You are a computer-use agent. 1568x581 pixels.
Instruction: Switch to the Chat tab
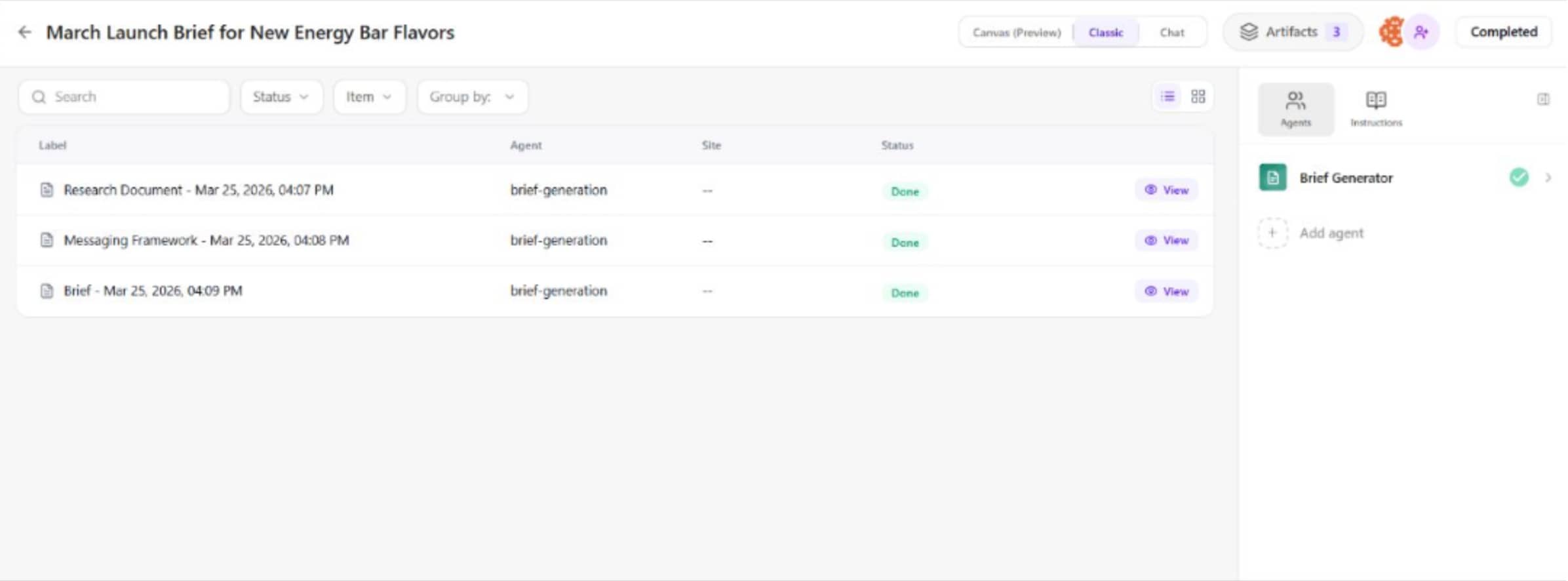pyautogui.click(x=1172, y=32)
